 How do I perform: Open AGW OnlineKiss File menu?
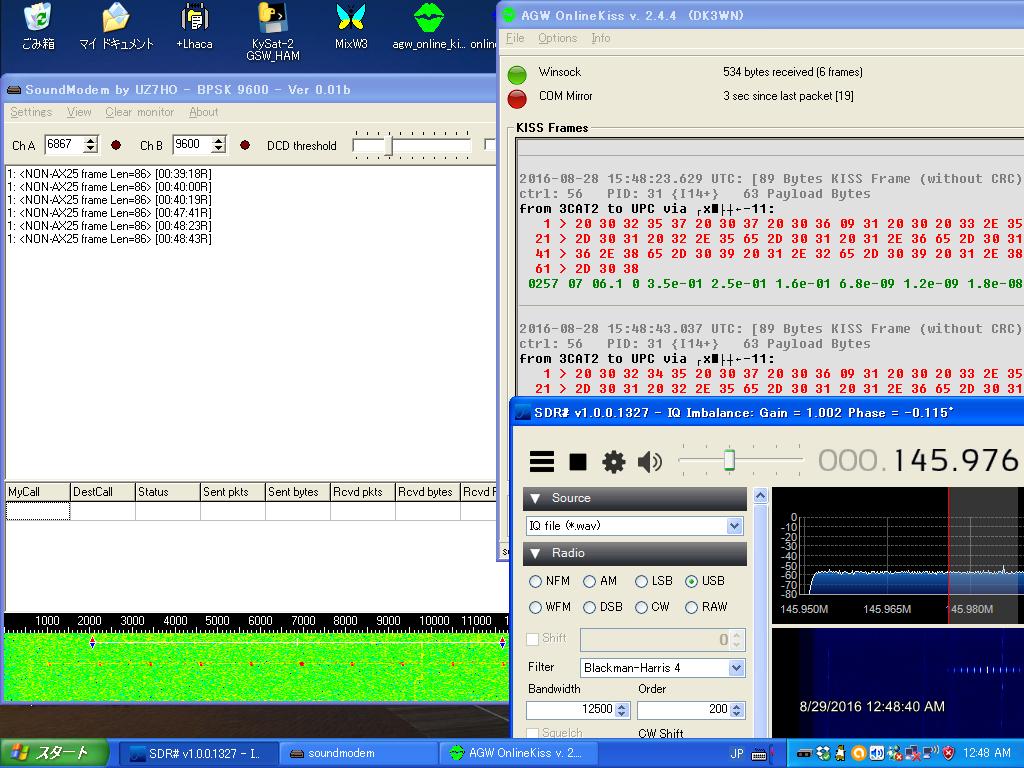[x=515, y=38]
